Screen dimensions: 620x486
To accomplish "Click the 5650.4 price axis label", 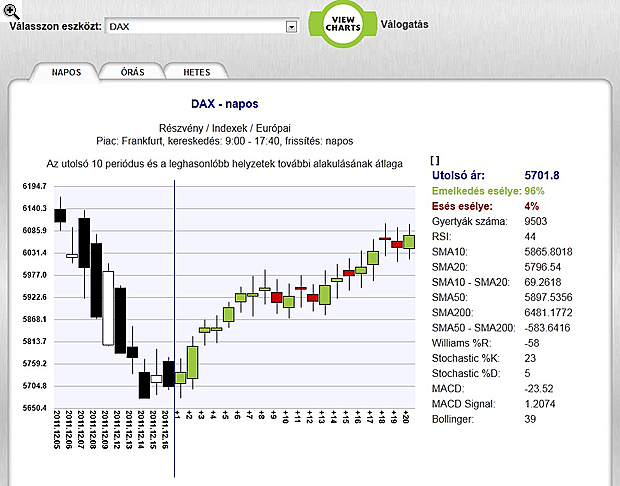I will pyautogui.click(x=34, y=408).
